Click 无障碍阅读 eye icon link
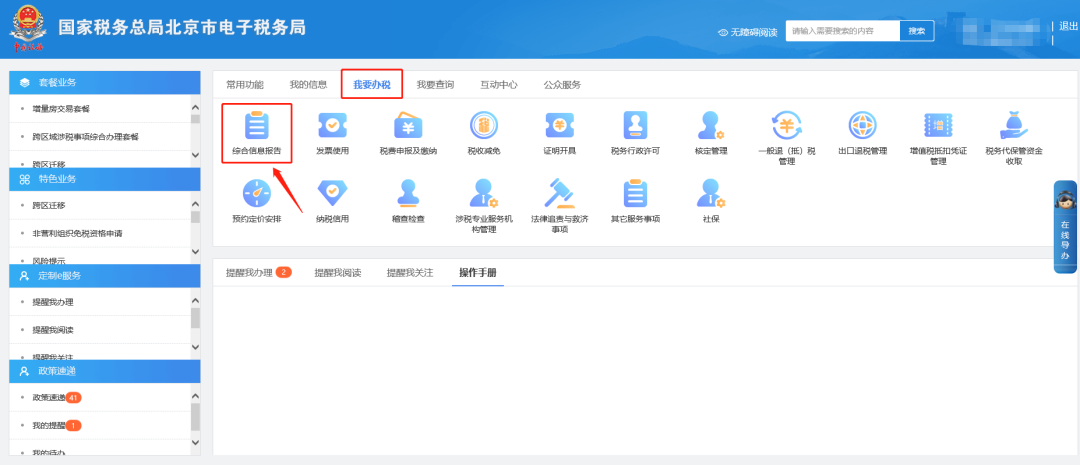 pos(747,32)
